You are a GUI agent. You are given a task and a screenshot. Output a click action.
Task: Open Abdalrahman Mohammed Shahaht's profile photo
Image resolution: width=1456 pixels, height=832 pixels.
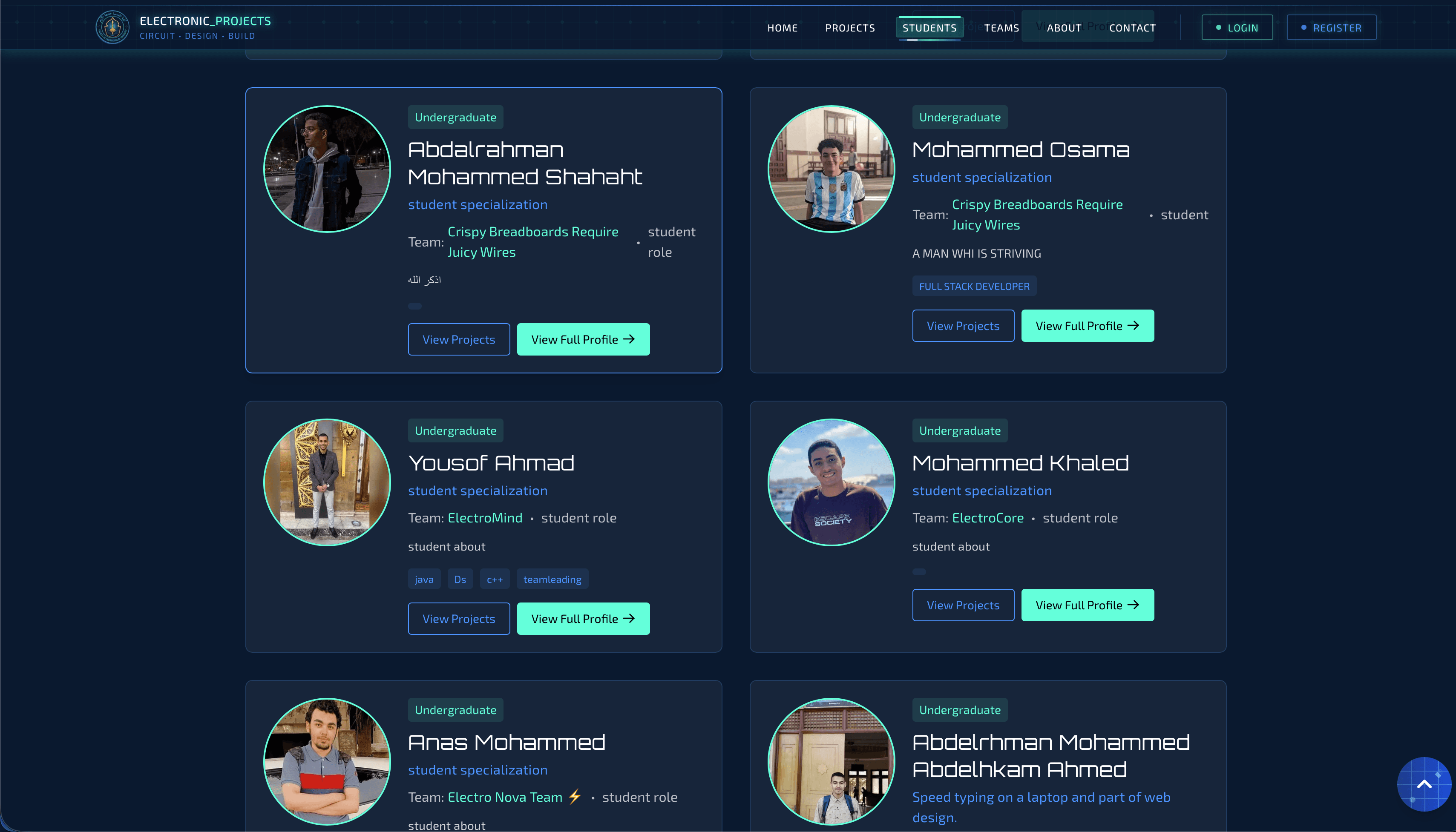tap(327, 169)
